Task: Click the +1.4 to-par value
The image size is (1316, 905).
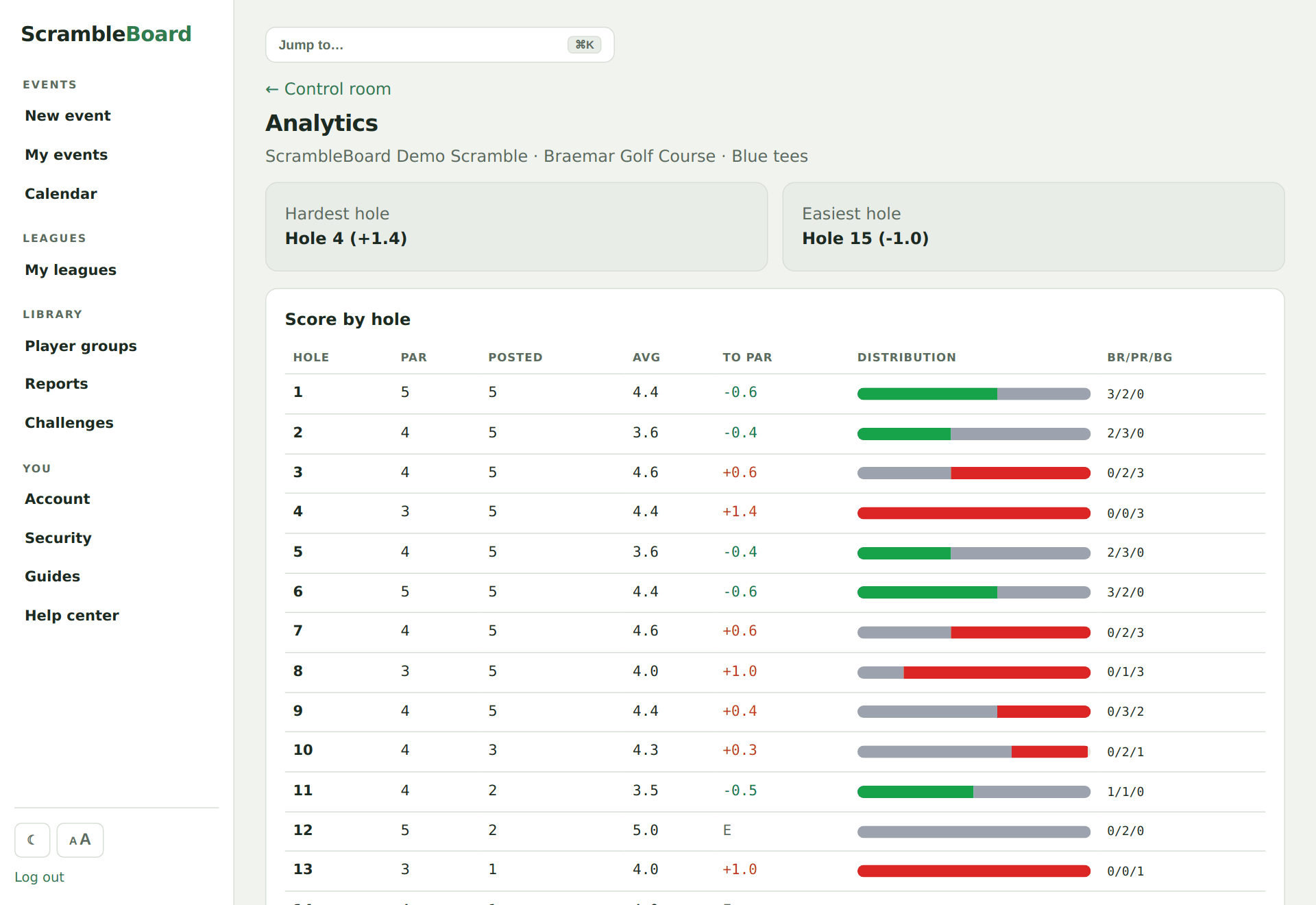Action: pos(740,511)
